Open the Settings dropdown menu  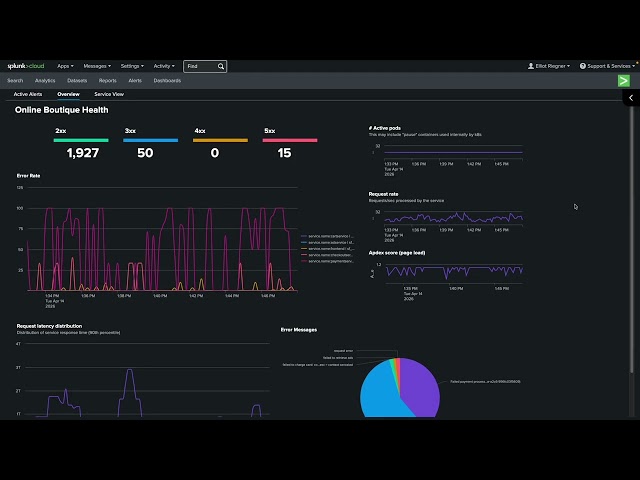132,66
